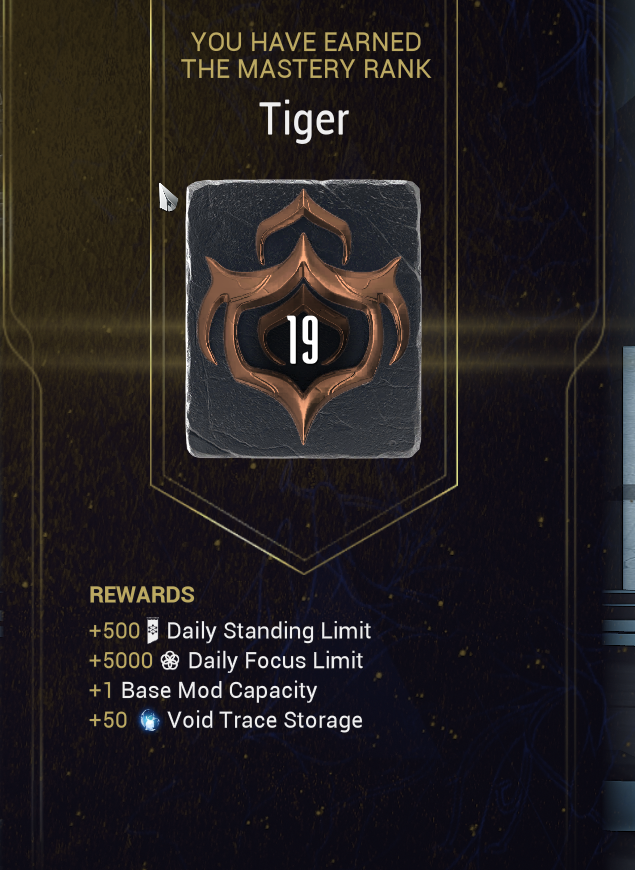
Task: Click THE MASTERY RANK heading text
Action: click(306, 69)
